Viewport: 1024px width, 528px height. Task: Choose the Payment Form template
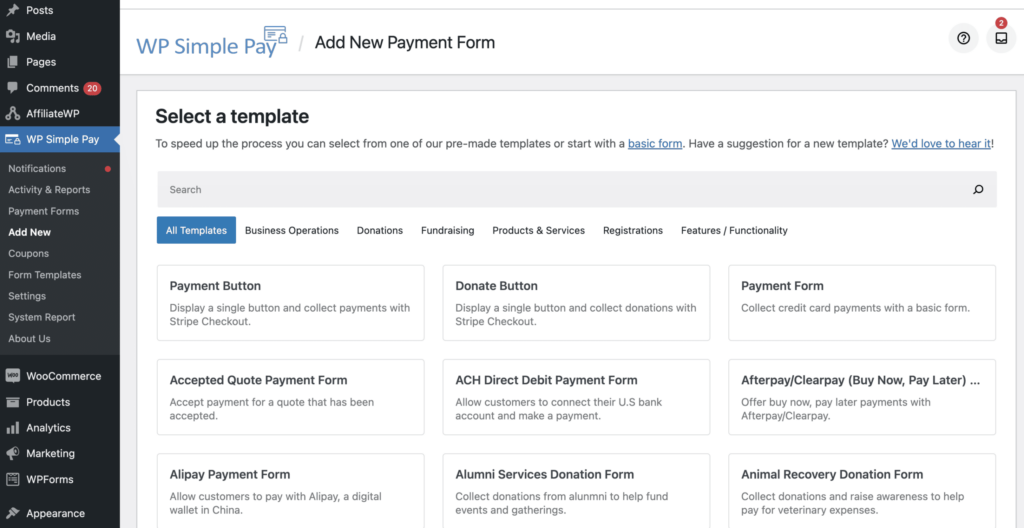(x=862, y=303)
